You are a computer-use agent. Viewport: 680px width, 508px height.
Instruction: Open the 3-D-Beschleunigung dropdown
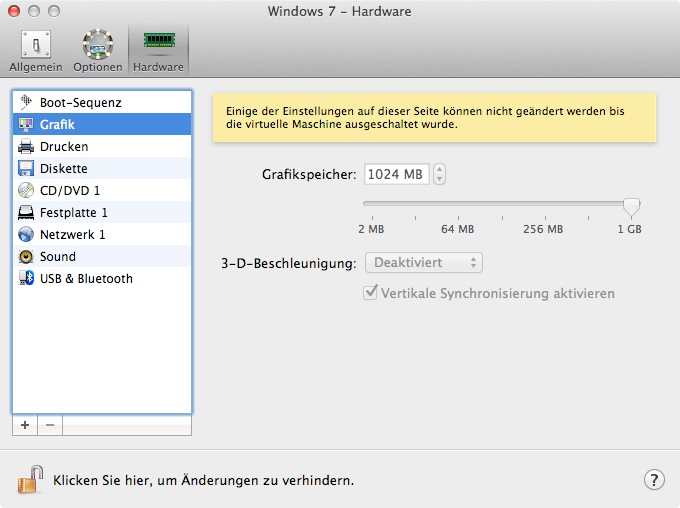pyautogui.click(x=424, y=263)
